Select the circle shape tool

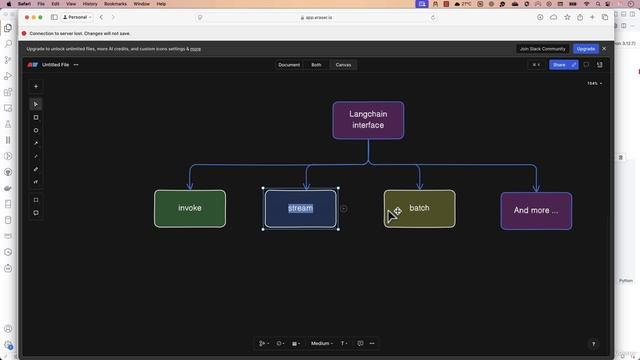tap(36, 131)
